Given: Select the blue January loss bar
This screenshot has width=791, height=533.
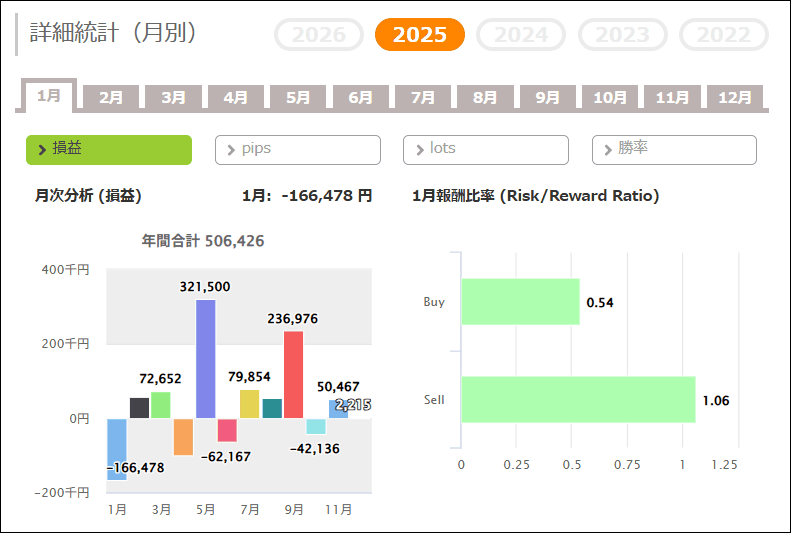Looking at the screenshot, I should tap(117, 449).
